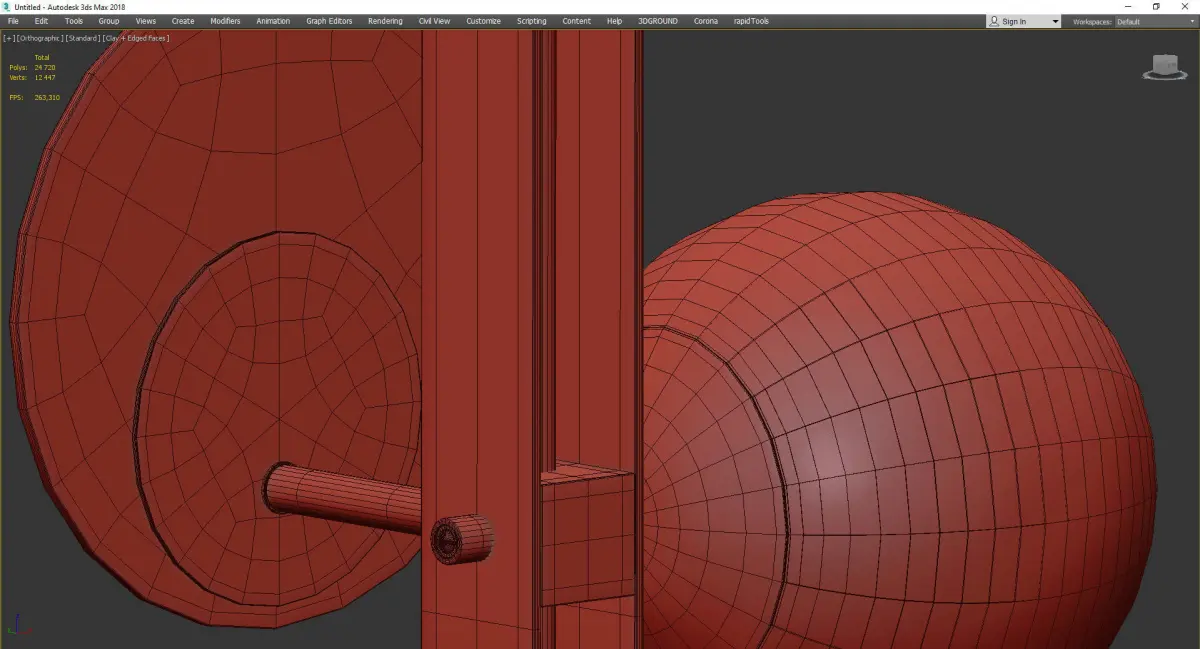Open the [Clay + Edged Faces] display menu
Viewport: 1200px width, 649px height.
[x=135, y=38]
